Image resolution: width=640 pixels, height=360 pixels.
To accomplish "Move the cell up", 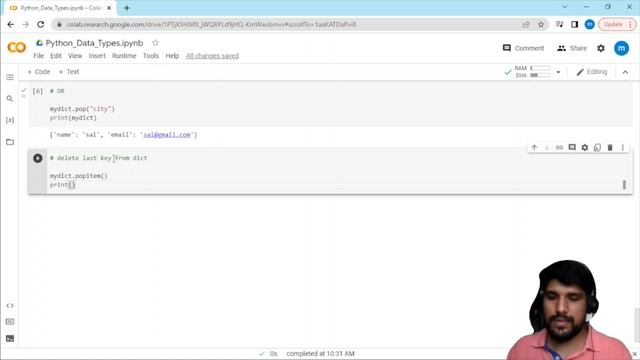I will (534, 147).
